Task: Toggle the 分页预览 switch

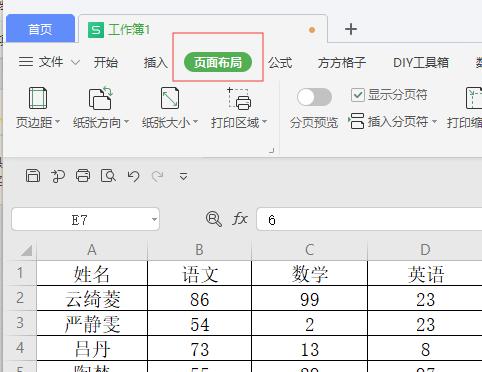Action: [x=314, y=97]
